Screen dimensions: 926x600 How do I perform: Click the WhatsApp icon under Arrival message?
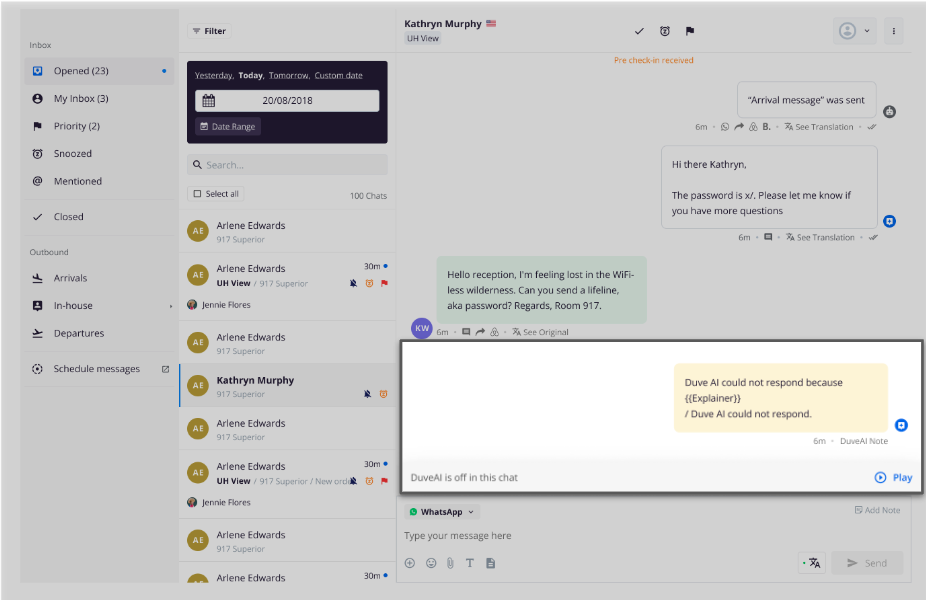click(725, 127)
